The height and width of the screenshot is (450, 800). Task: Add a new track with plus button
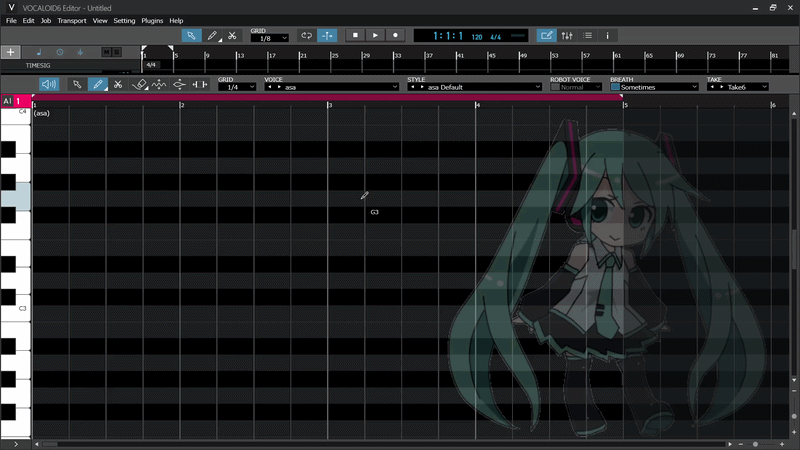point(10,52)
